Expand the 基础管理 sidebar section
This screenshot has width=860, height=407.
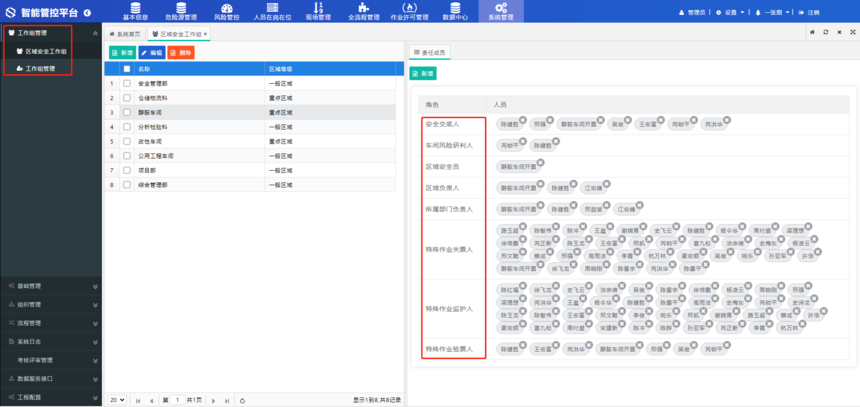(50, 287)
